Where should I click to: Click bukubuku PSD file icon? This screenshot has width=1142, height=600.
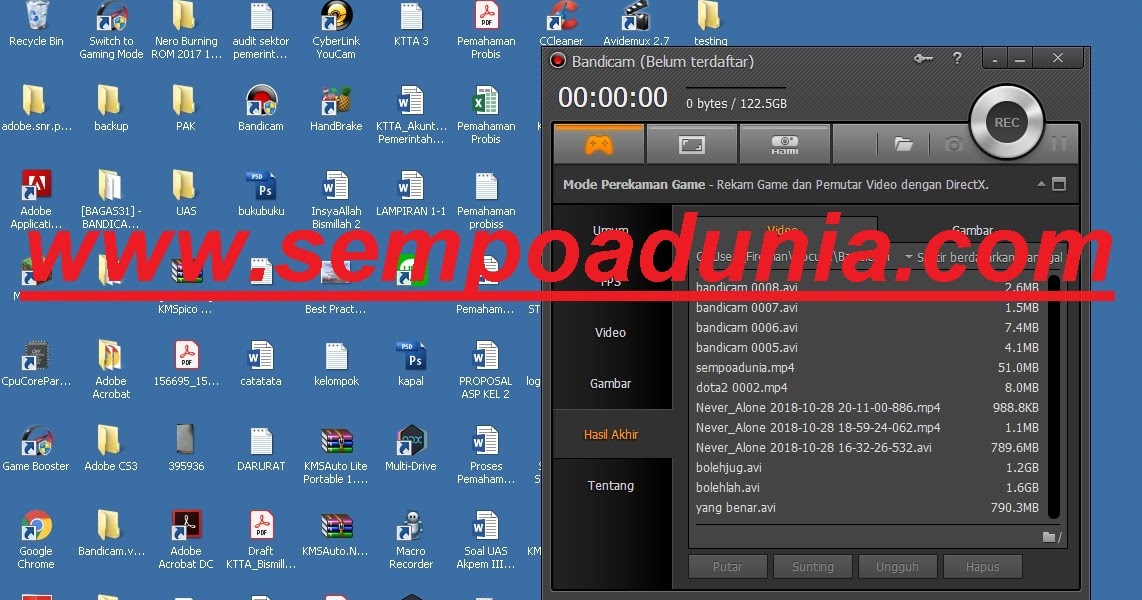click(x=261, y=194)
